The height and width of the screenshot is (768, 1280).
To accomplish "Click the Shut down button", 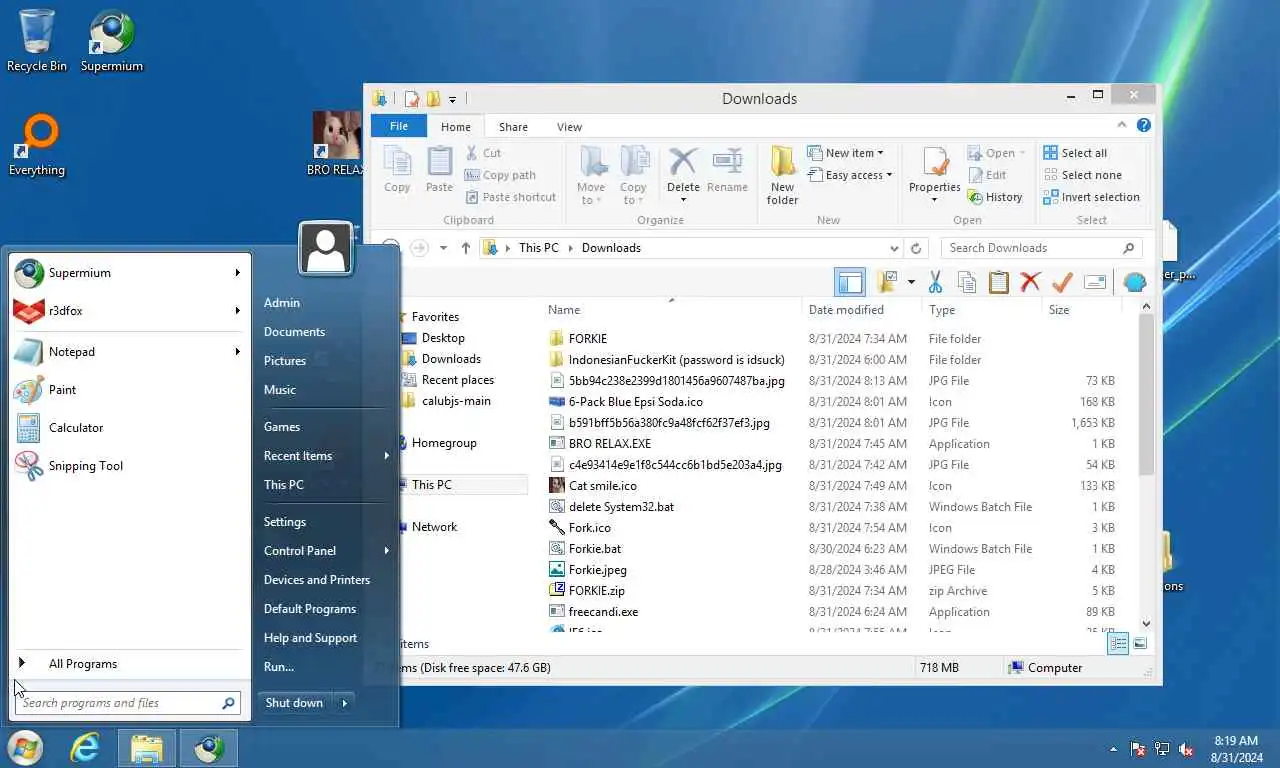I will coord(295,703).
